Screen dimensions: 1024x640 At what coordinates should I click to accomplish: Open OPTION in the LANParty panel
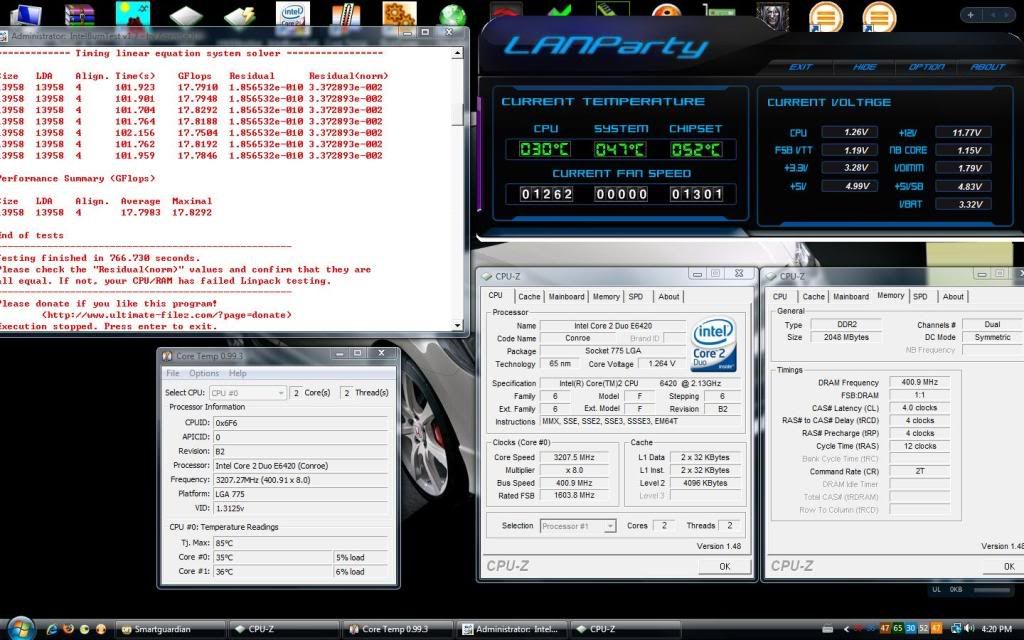coord(926,67)
